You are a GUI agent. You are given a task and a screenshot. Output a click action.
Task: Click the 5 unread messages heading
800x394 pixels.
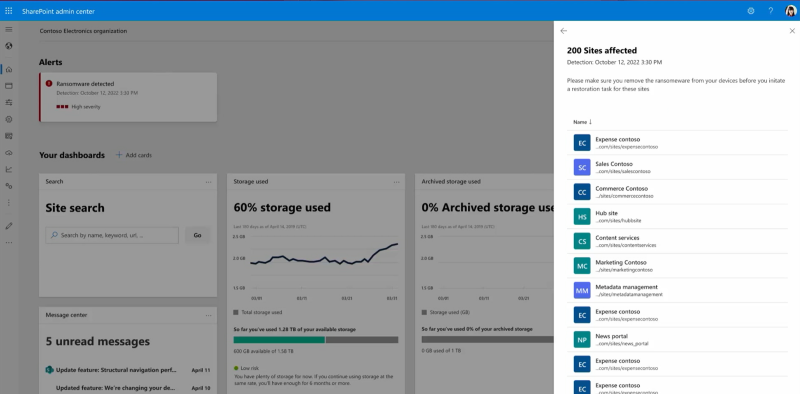tap(97, 341)
